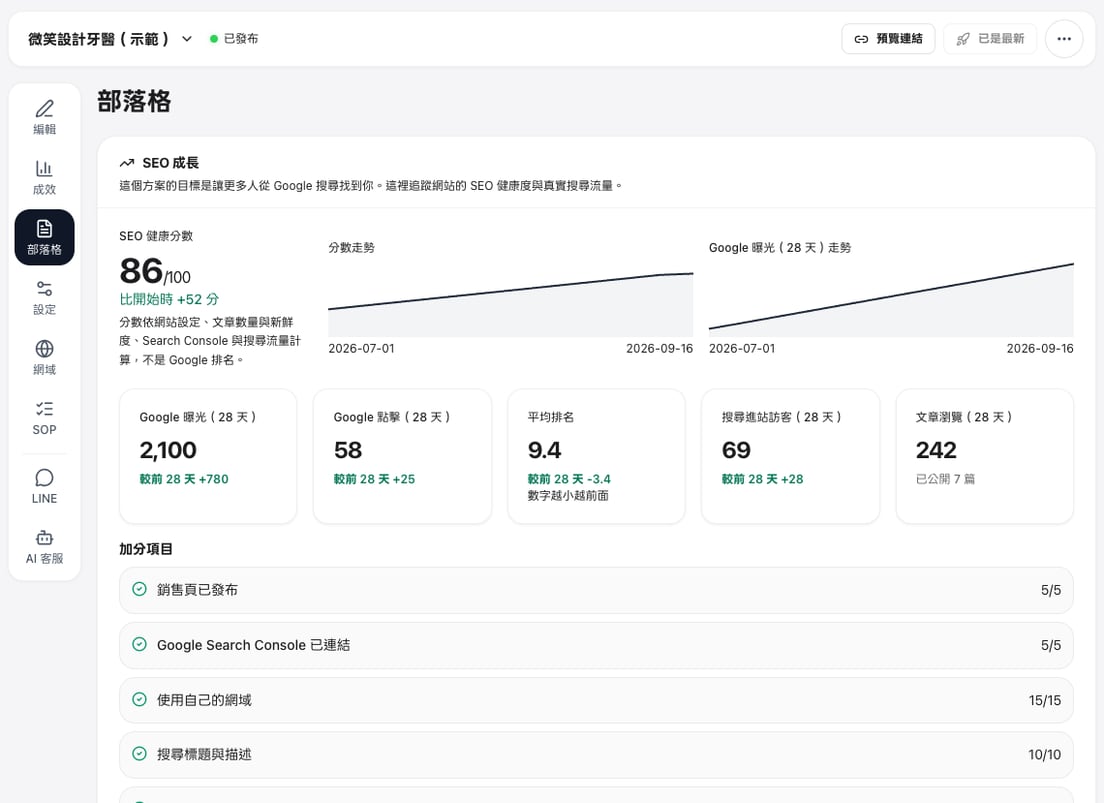
Task: Open the 文章瀏覽（28 天）card
Action: pos(984,456)
